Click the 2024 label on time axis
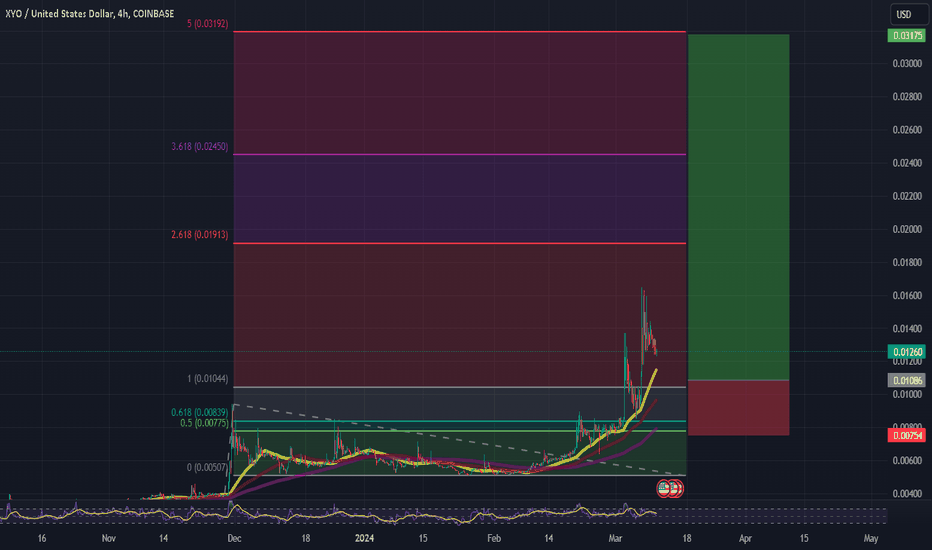Viewport: 932px width, 550px height. click(364, 538)
